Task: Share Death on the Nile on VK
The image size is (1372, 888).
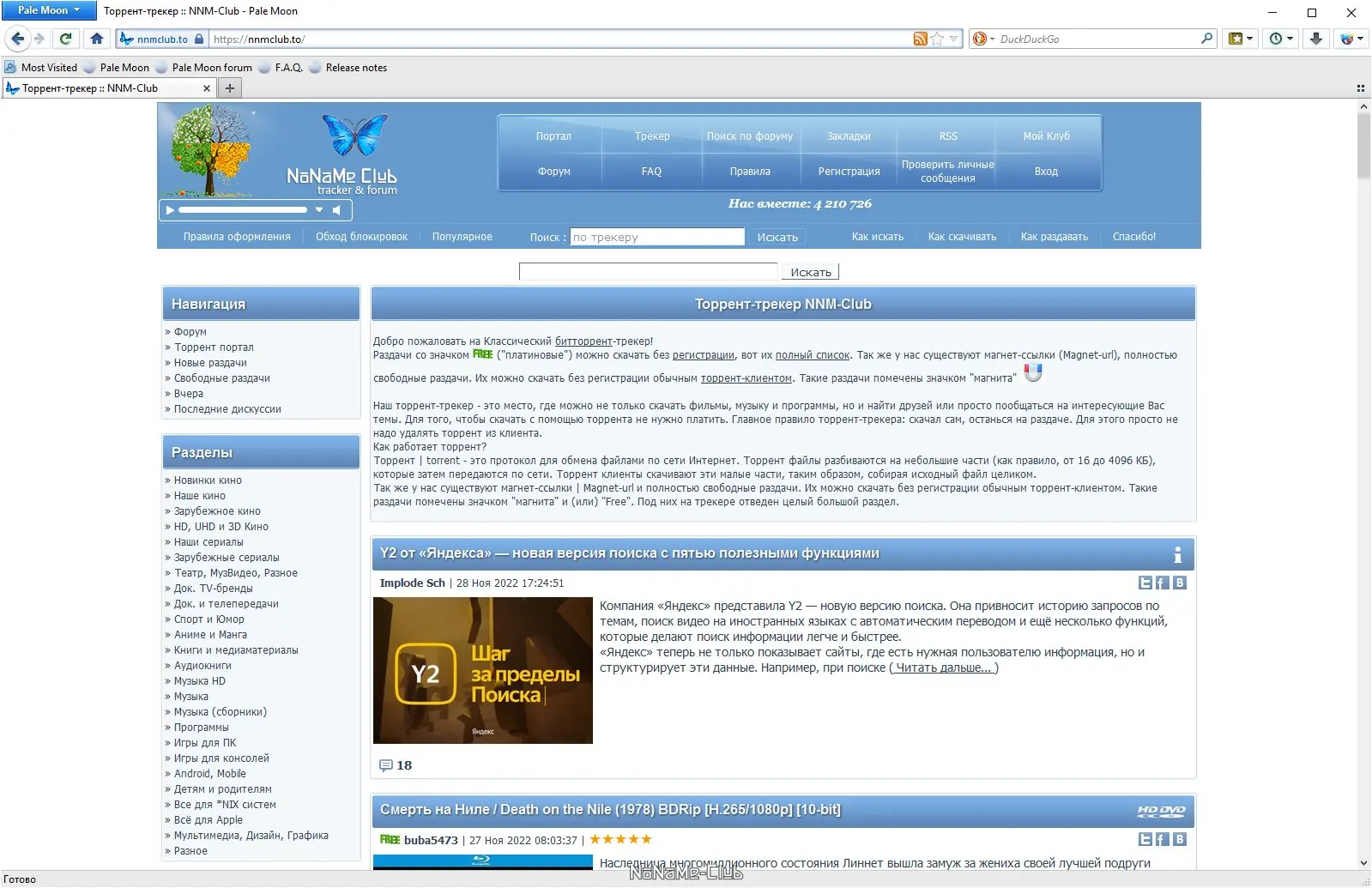Action: (x=1180, y=839)
